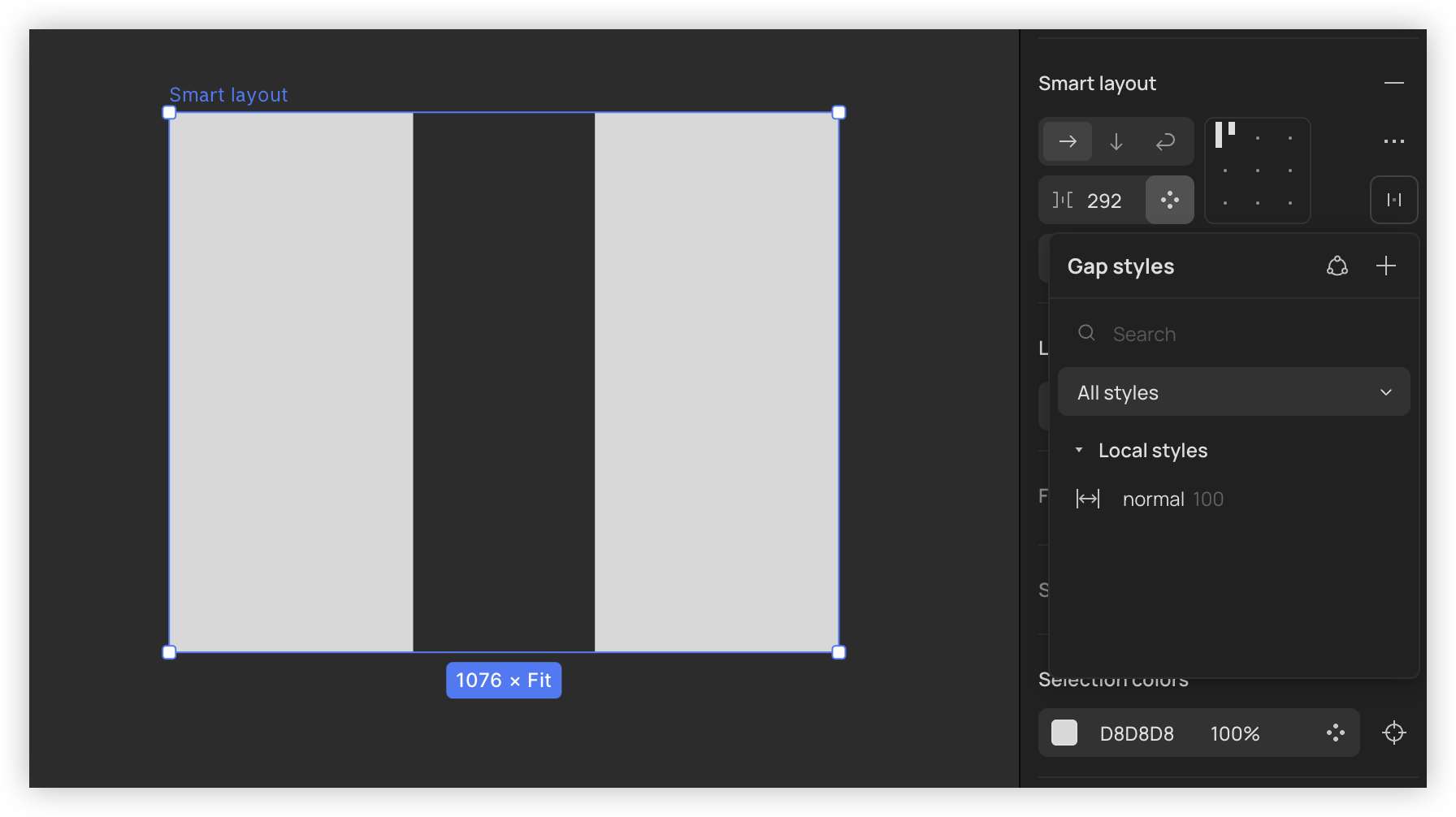
Task: Enable wrap layout direction
Action: pos(1165,141)
